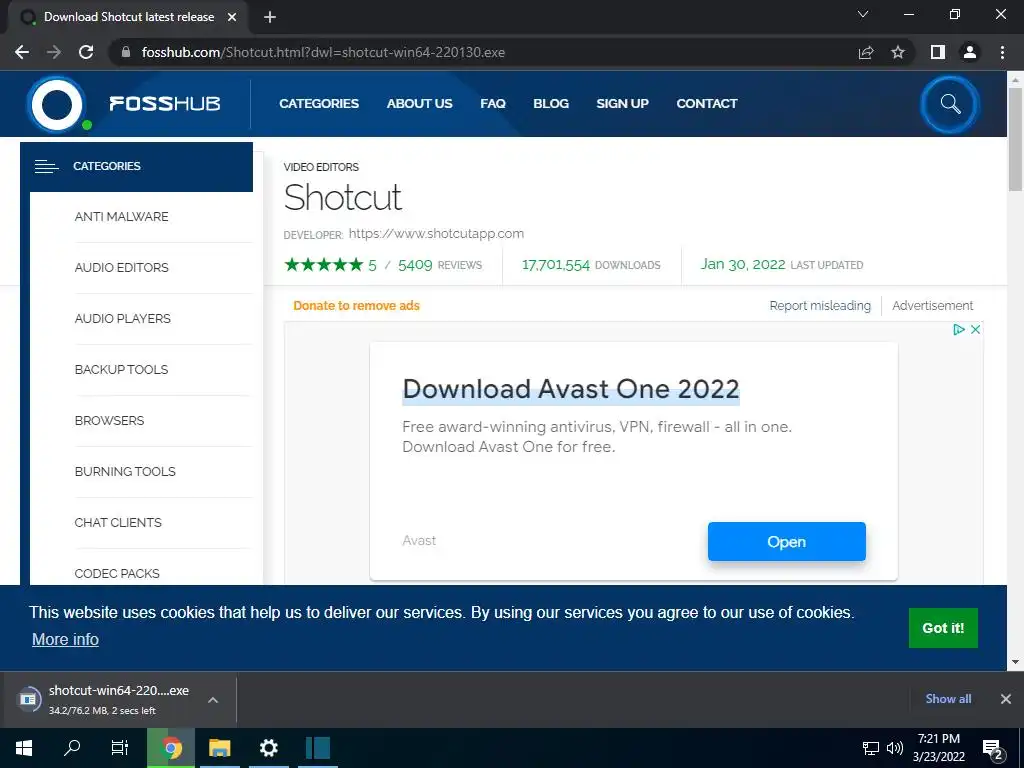Screen dimensions: 1024x768
Task: Click the page vertical scrollbar thumb
Action: (x=1016, y=138)
